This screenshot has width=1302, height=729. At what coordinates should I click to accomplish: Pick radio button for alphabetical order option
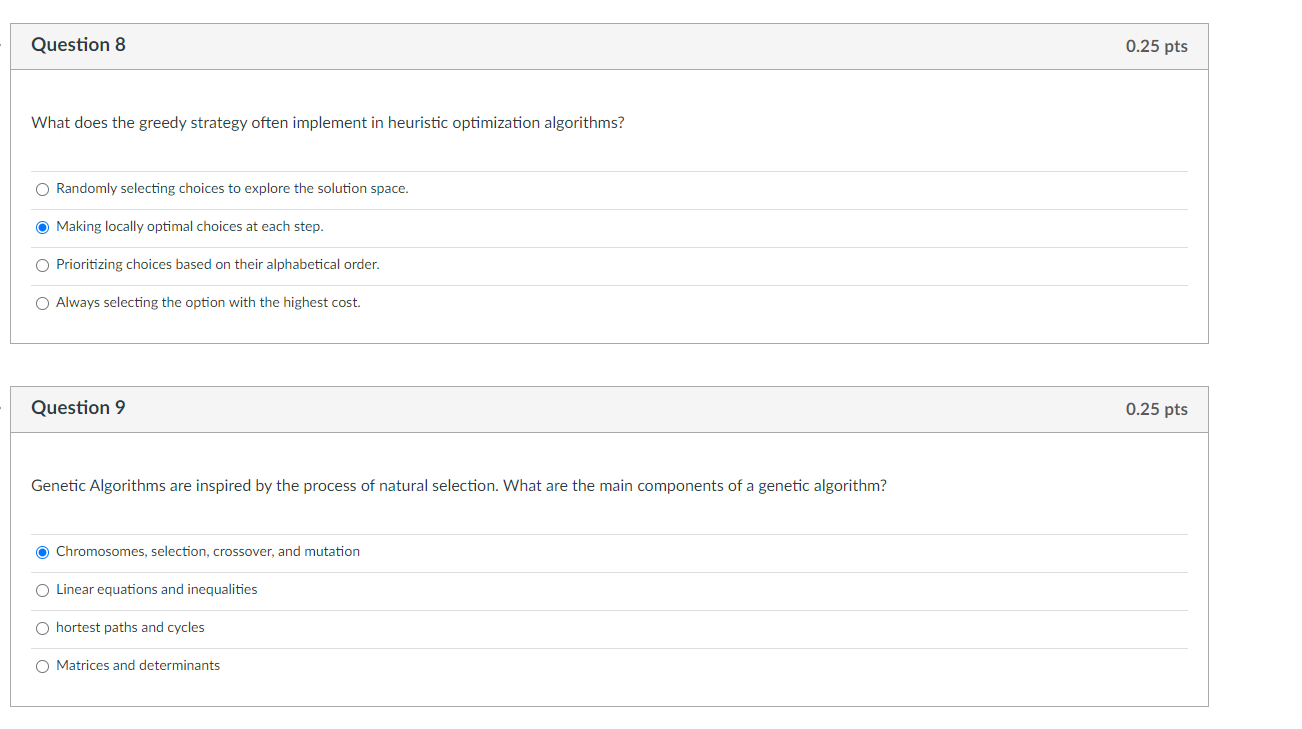[x=42, y=265]
